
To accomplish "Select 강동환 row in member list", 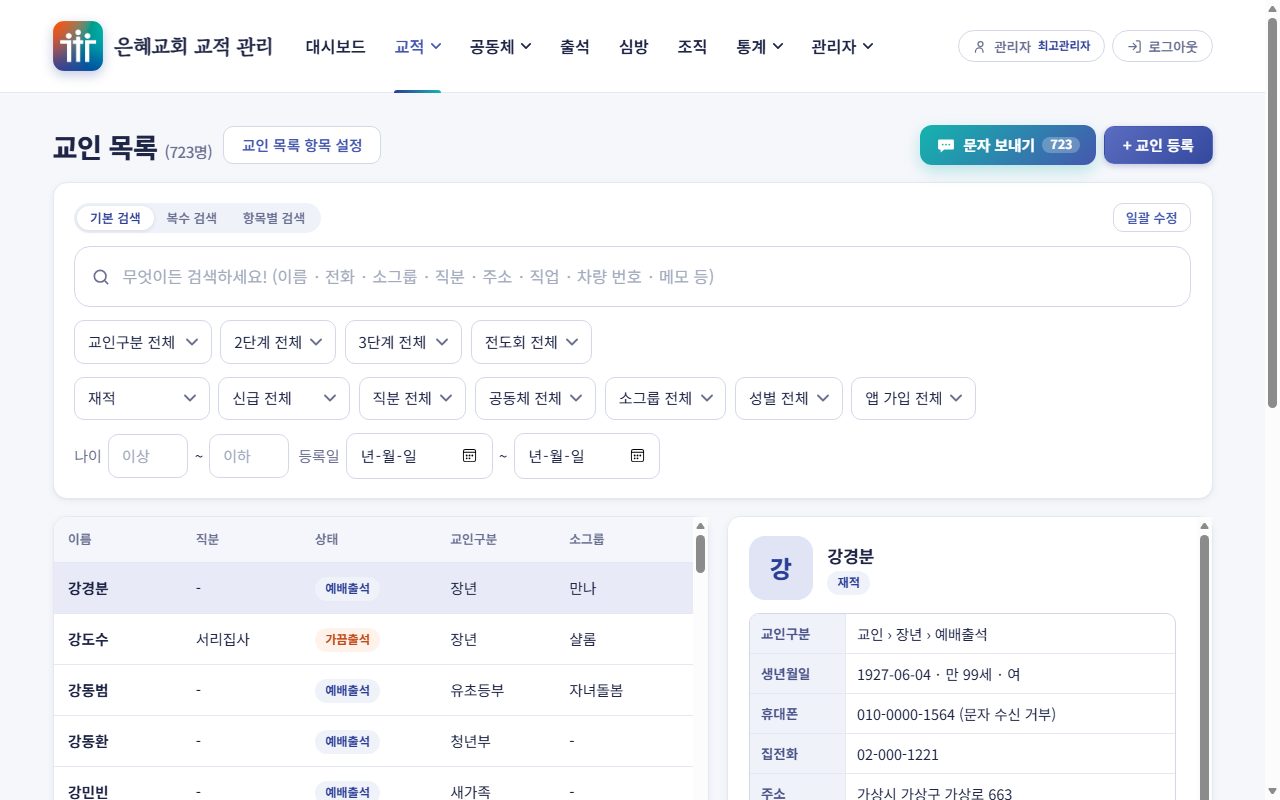I will coord(373,741).
